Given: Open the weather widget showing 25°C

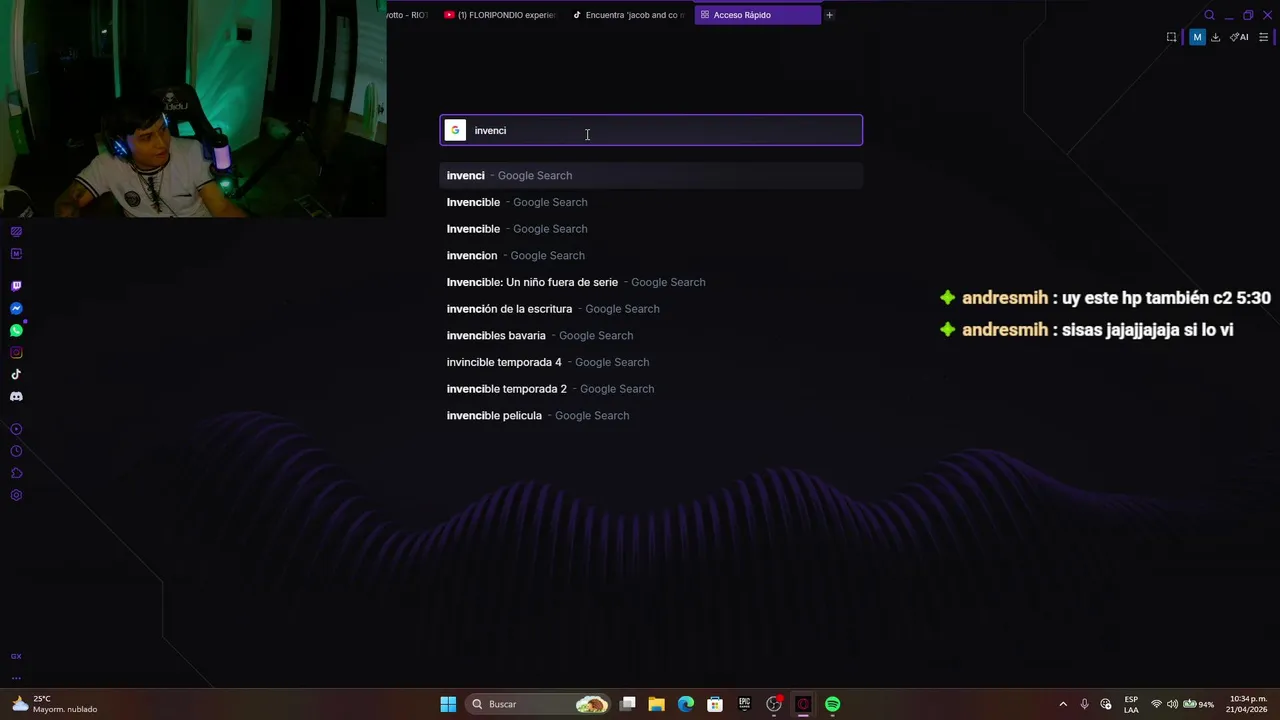Looking at the screenshot, I should [x=55, y=704].
